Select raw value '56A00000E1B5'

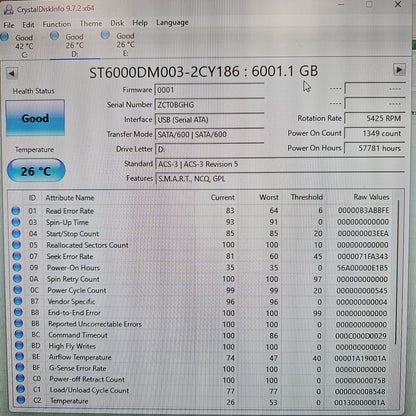362,268
